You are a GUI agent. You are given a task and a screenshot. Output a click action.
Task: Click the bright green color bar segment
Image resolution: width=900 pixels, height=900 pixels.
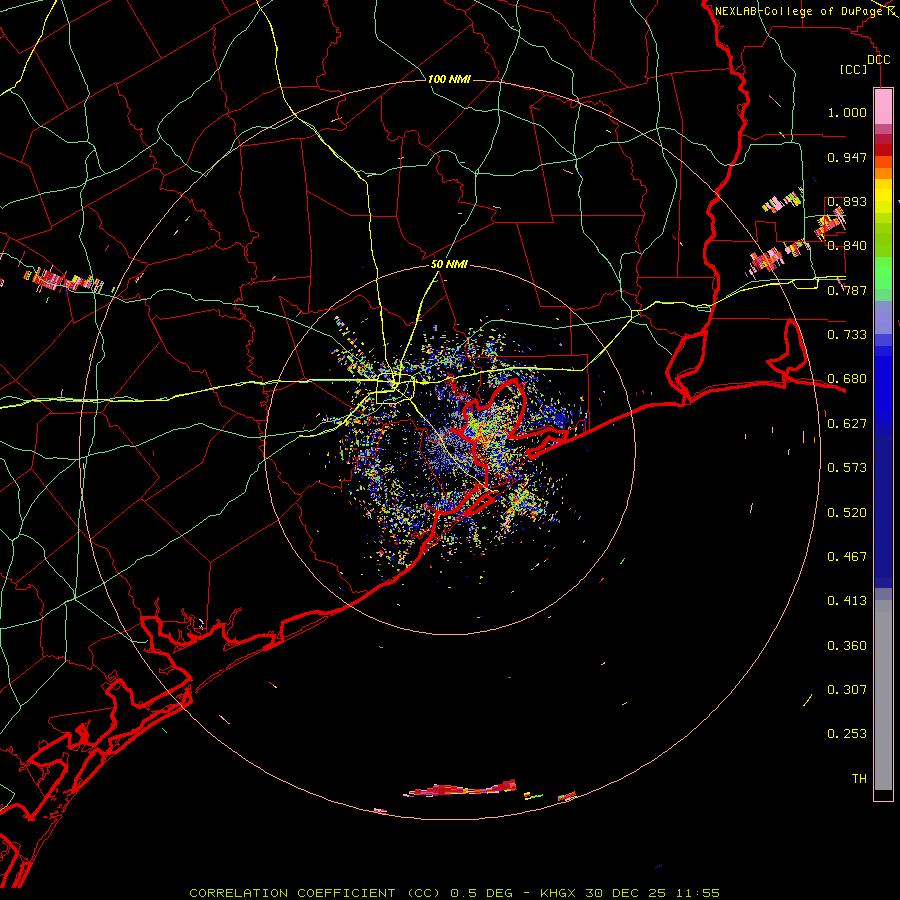pos(883,273)
